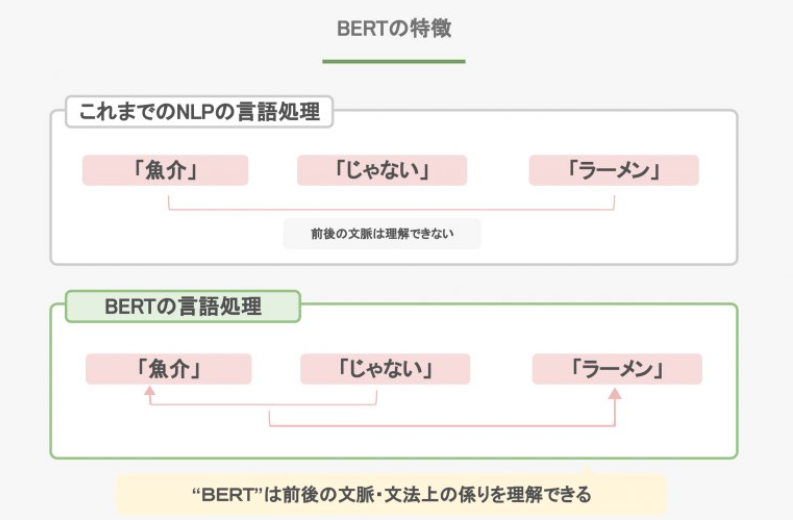This screenshot has width=793, height=520.
Task: Click 「ラーメン」 box in the upper NLP panel
Action: pos(613,170)
